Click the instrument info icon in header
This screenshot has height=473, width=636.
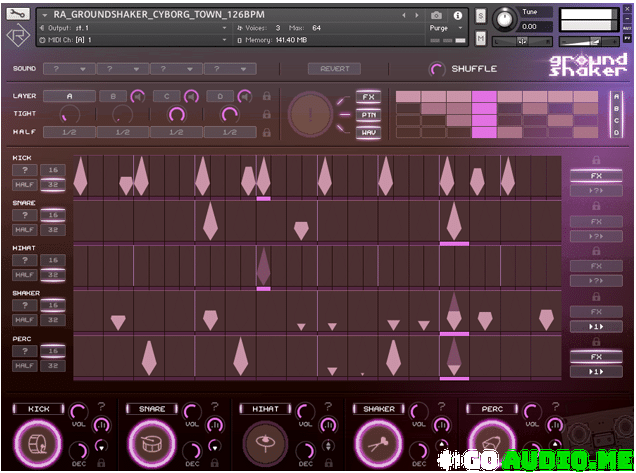click(x=460, y=15)
